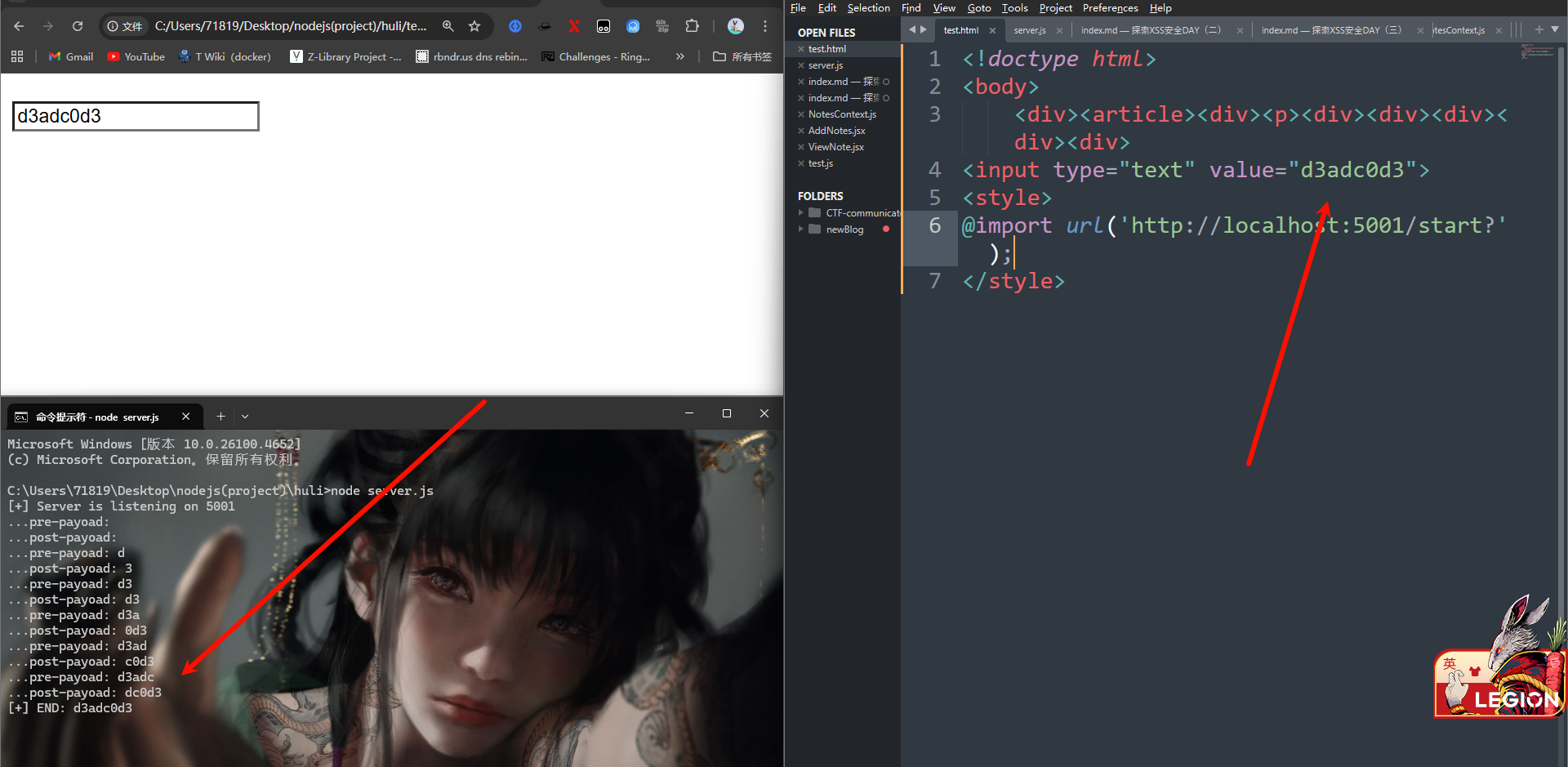Open the Tools menu

1014,8
